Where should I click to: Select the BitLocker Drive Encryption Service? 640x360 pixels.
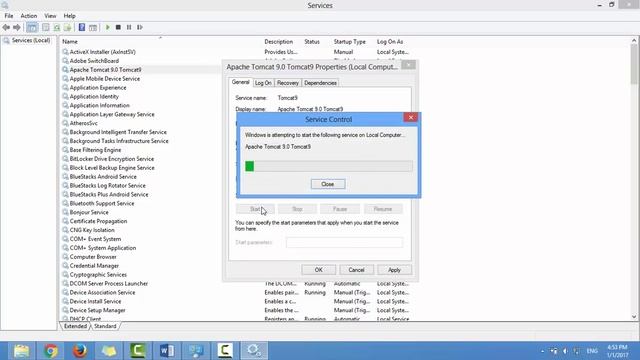(x=112, y=159)
